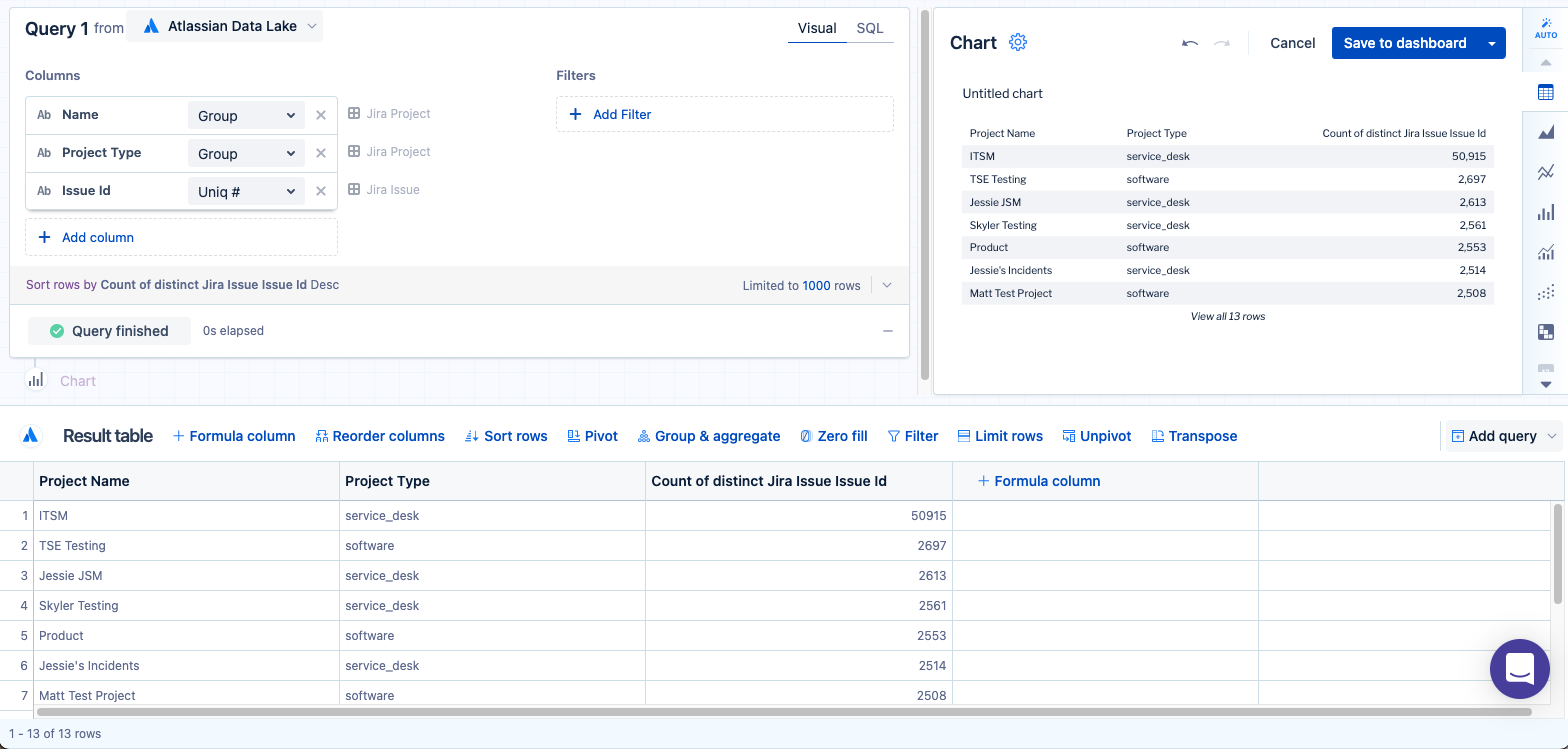This screenshot has width=1568, height=749.
Task: Click the Add column button
Action: [x=181, y=237]
